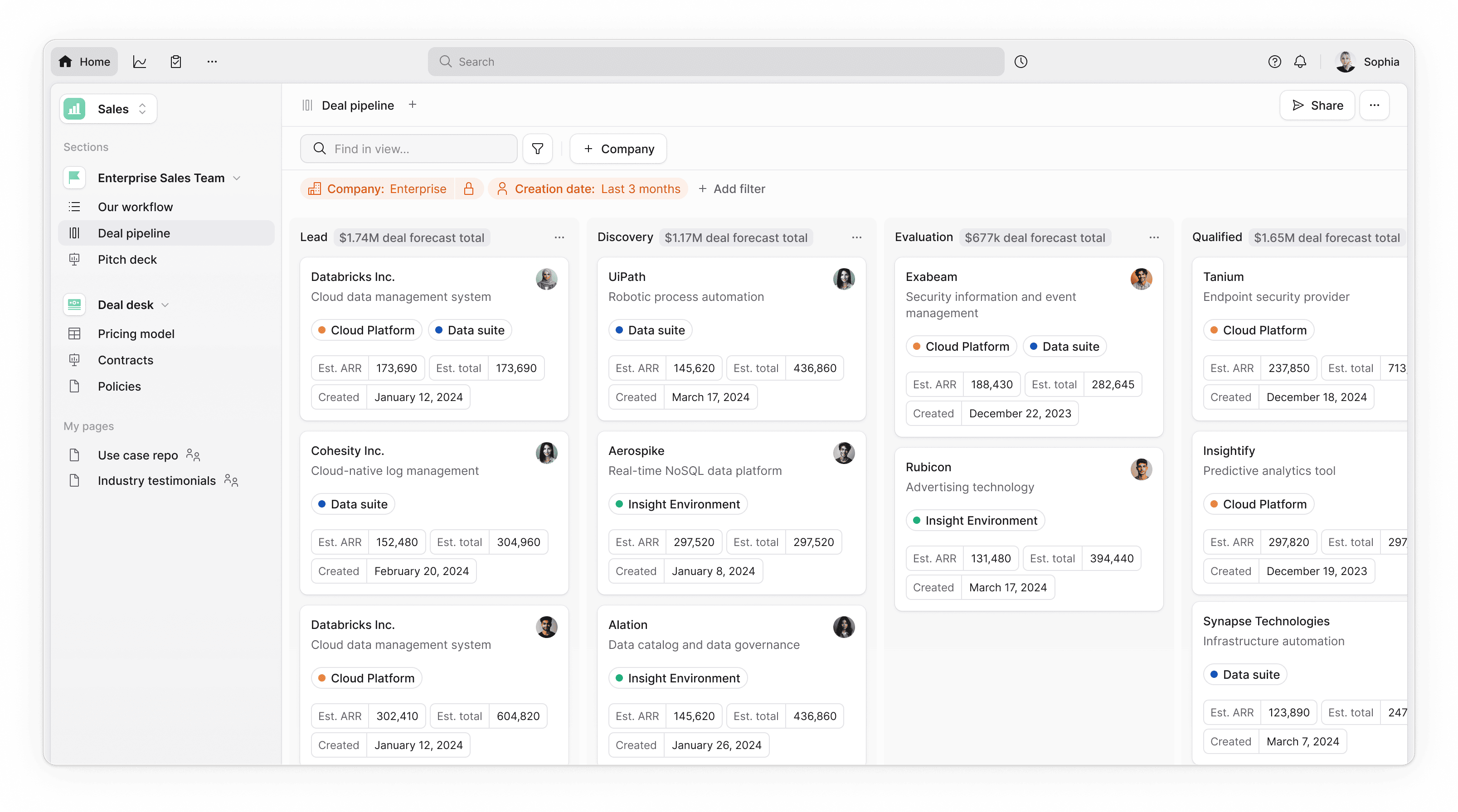Click the Deal desk section icon

pyautogui.click(x=74, y=304)
